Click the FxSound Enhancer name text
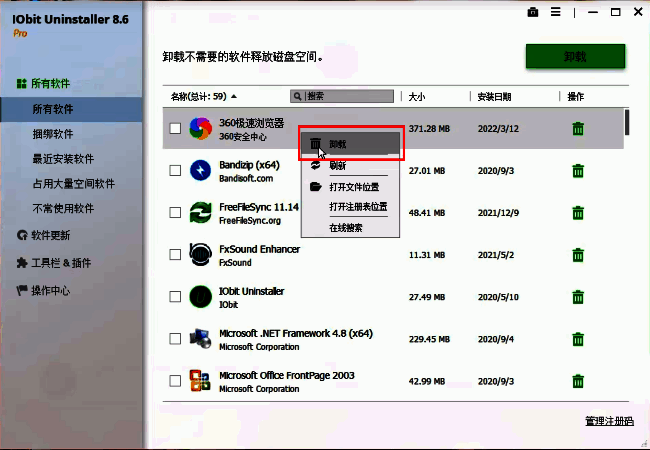The image size is (650, 450). pyautogui.click(x=260, y=249)
